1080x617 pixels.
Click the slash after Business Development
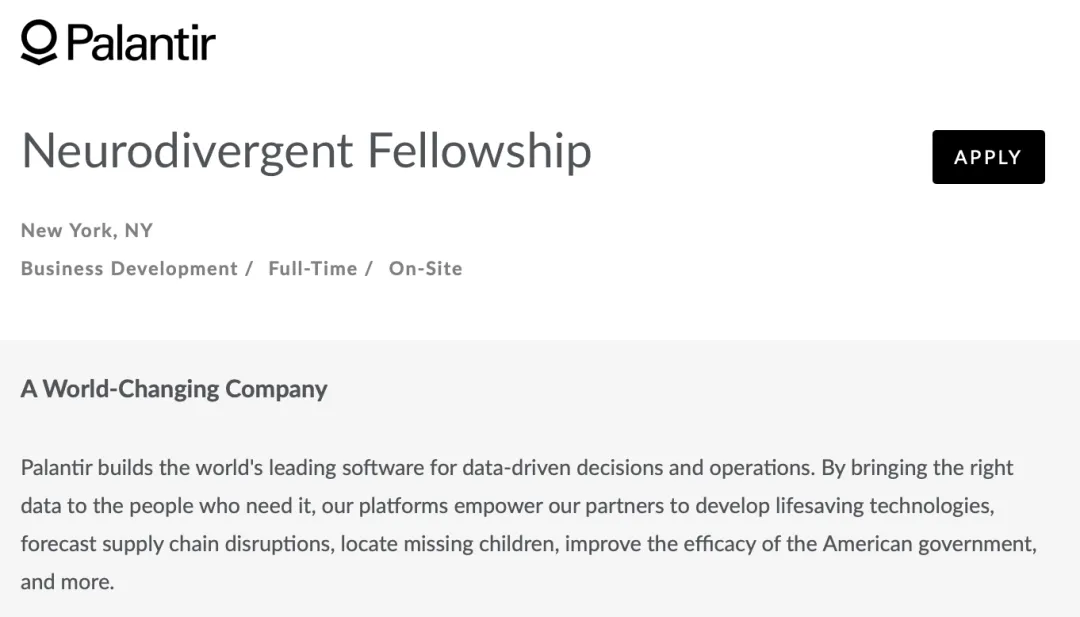[249, 268]
